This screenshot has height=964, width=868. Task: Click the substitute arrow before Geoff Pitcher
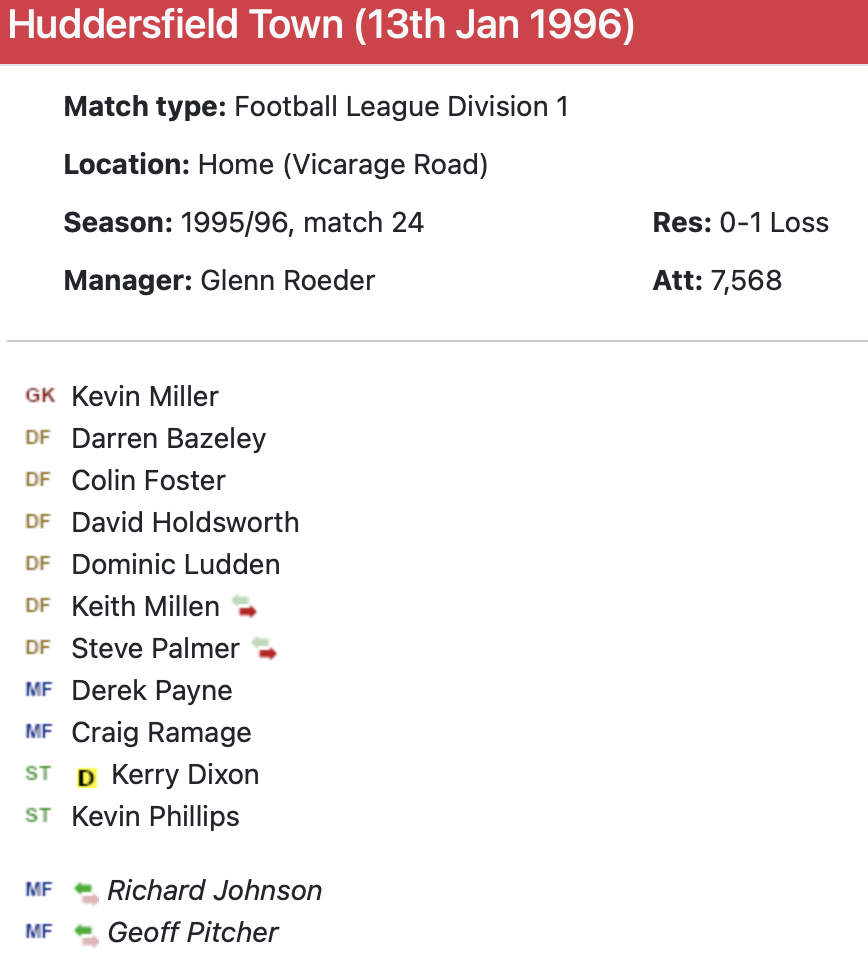pyautogui.click(x=87, y=933)
